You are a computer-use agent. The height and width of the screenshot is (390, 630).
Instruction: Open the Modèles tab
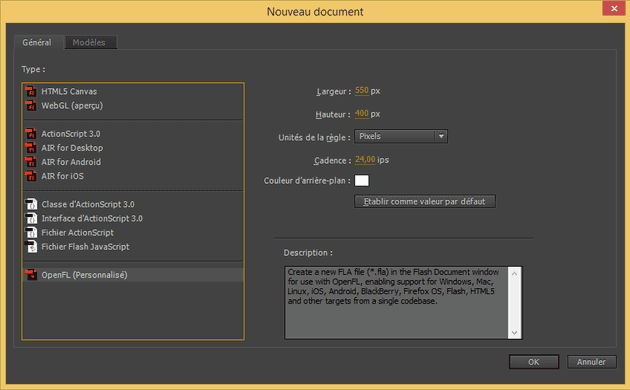point(90,42)
